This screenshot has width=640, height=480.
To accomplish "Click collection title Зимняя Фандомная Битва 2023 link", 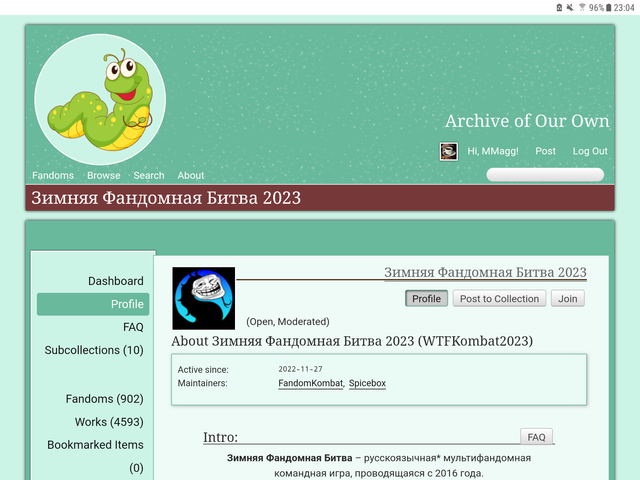I will tap(485, 272).
